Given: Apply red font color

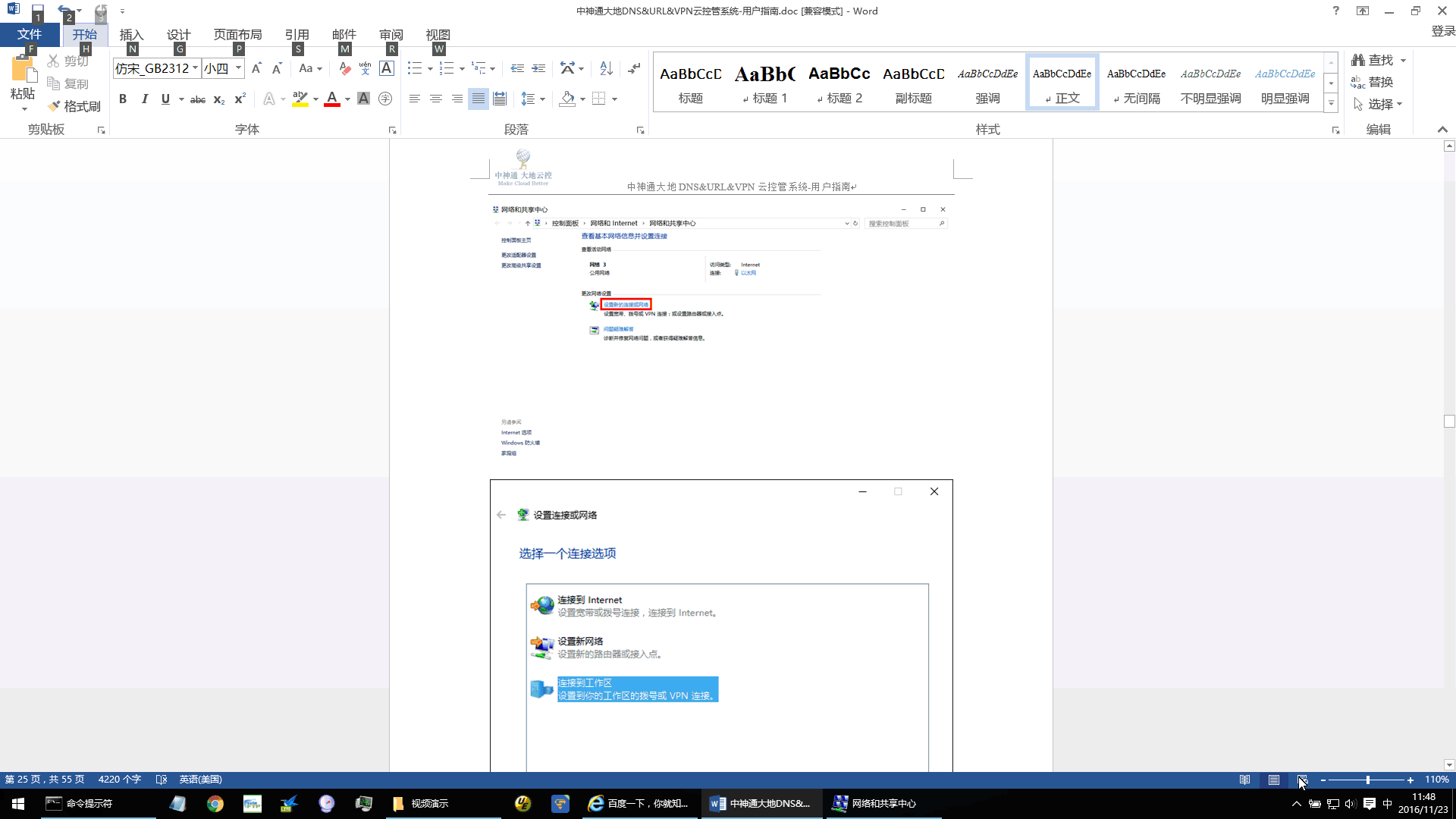Looking at the screenshot, I should tap(332, 99).
